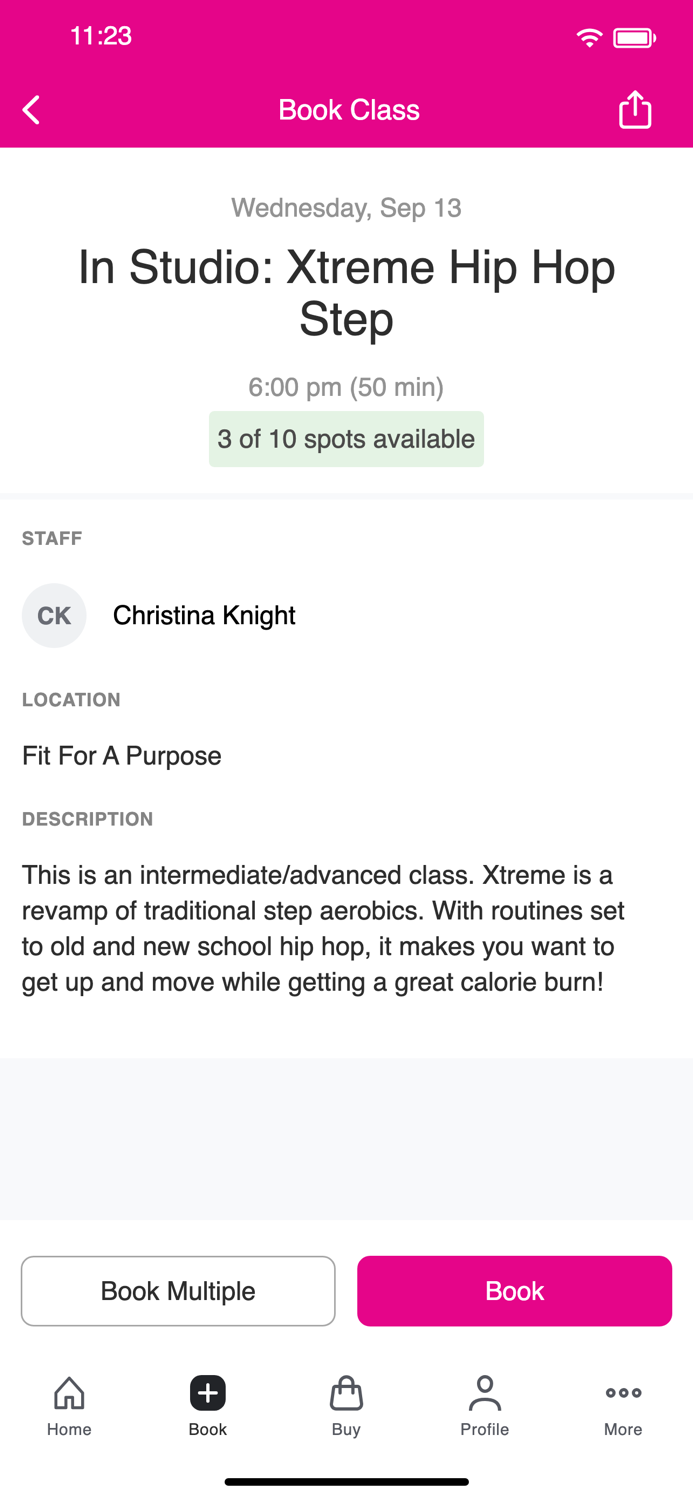Tap the pink Book button
693x1500 pixels.
click(514, 1290)
